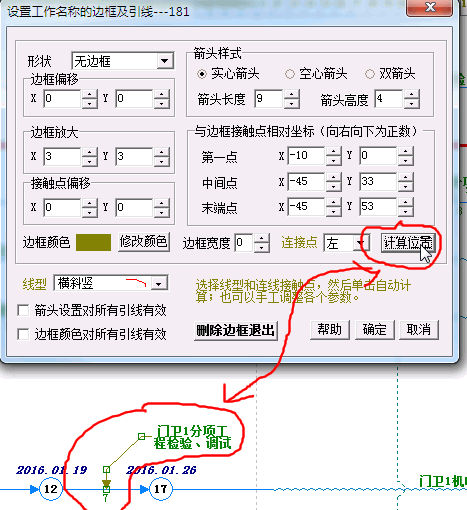
Task: Click network node 12 circle
Action: tap(51, 489)
